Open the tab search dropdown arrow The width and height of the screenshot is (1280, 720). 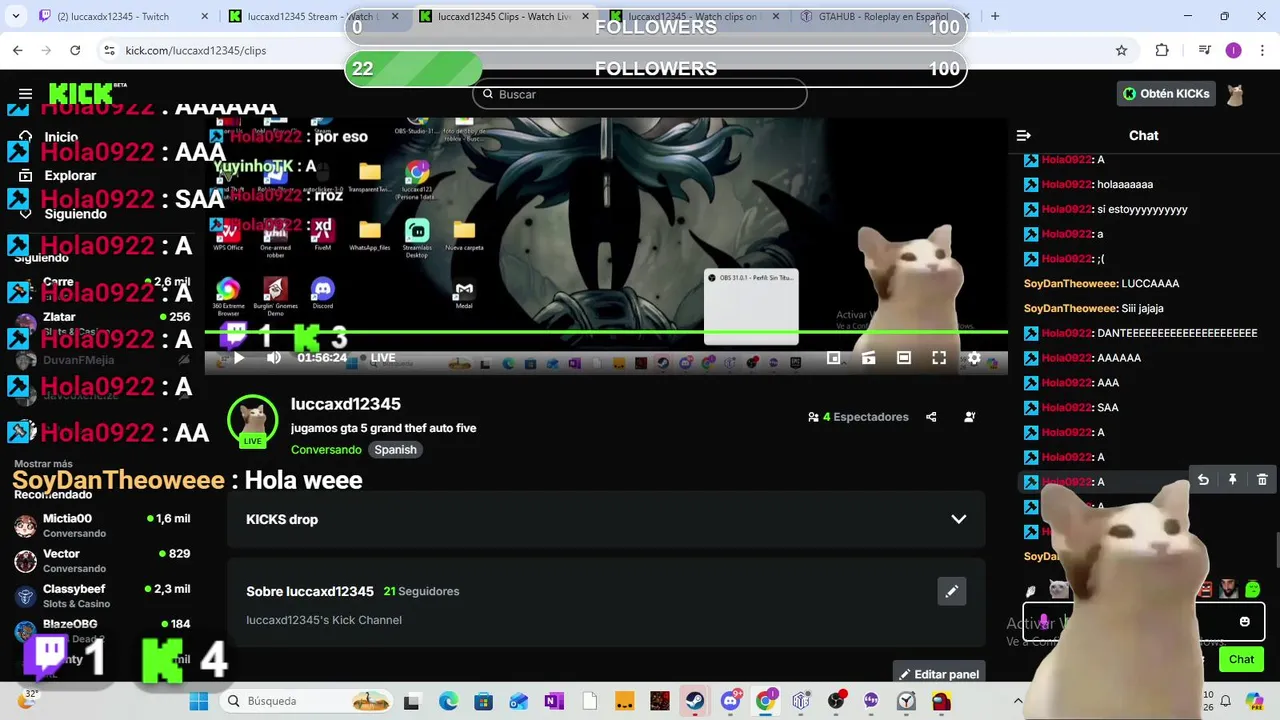[x=15, y=16]
